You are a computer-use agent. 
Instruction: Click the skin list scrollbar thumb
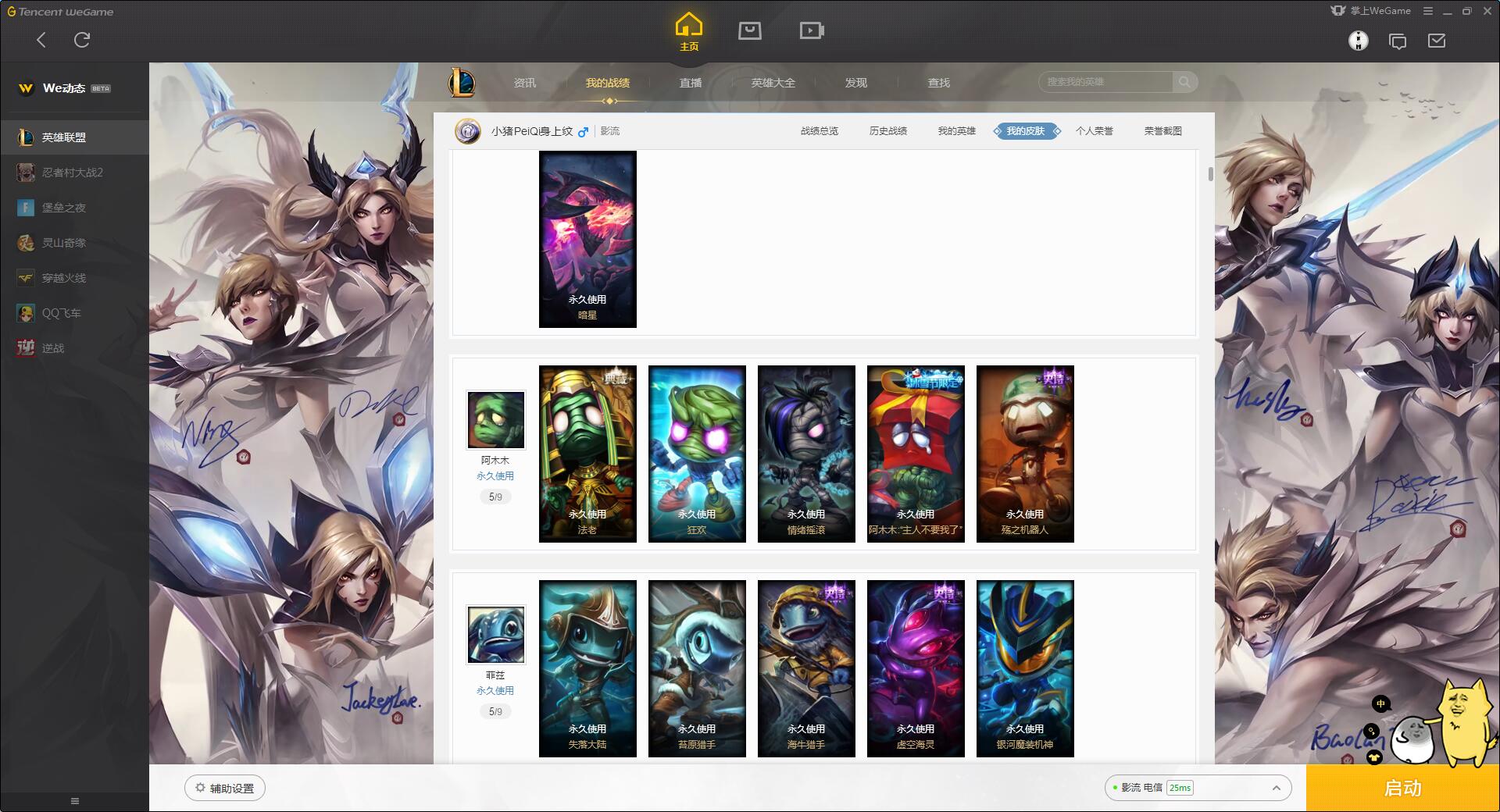click(x=1210, y=173)
